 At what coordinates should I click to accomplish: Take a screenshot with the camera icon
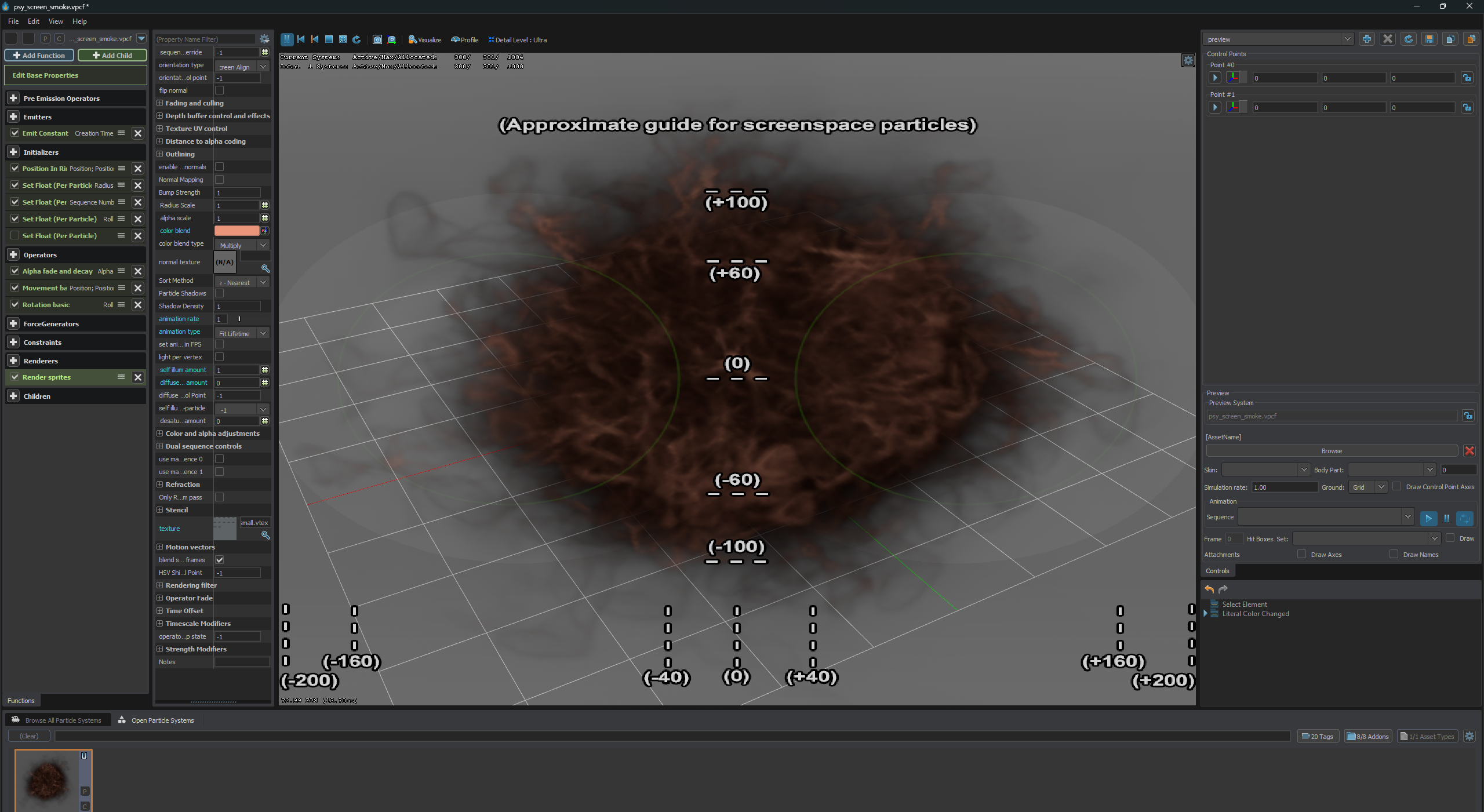pos(376,39)
